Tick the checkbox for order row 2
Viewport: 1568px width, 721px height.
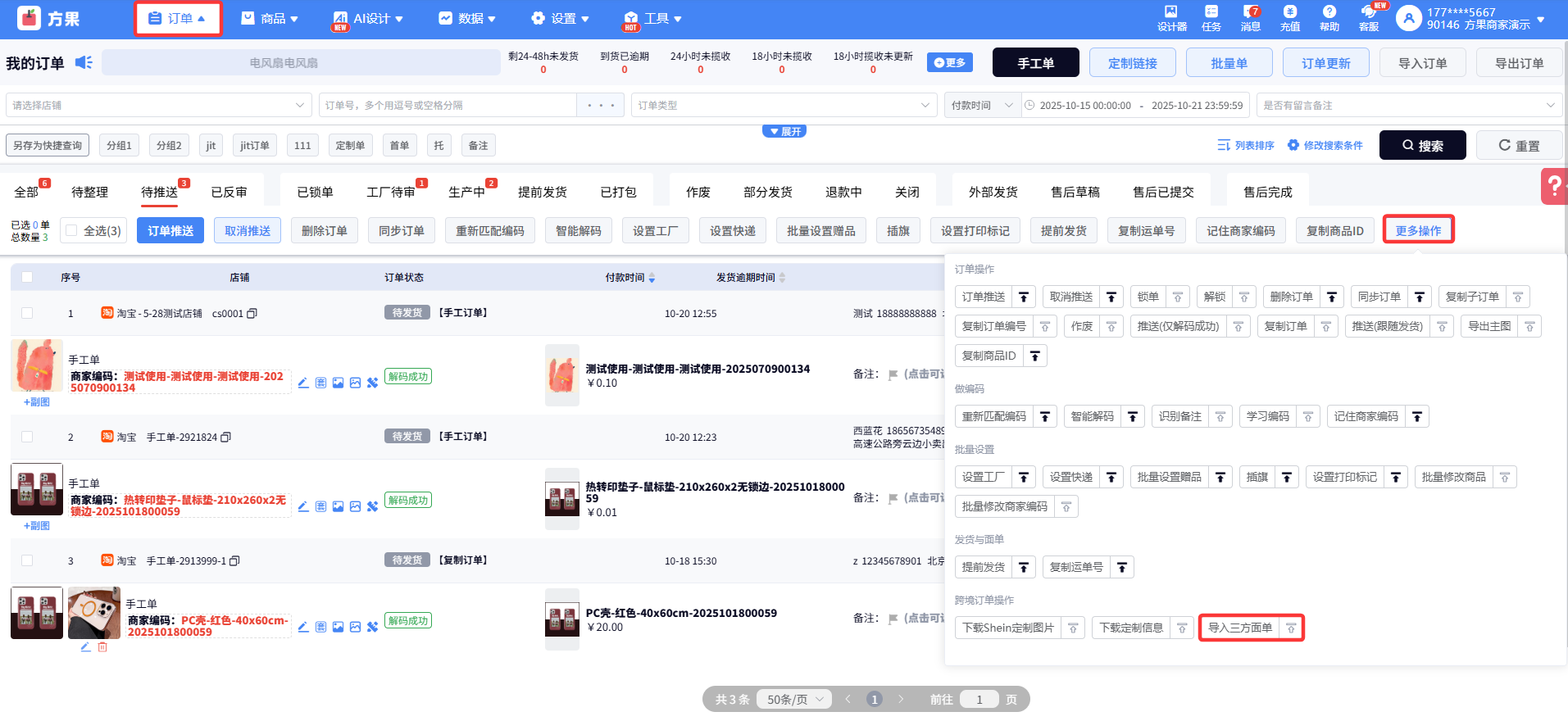27,437
